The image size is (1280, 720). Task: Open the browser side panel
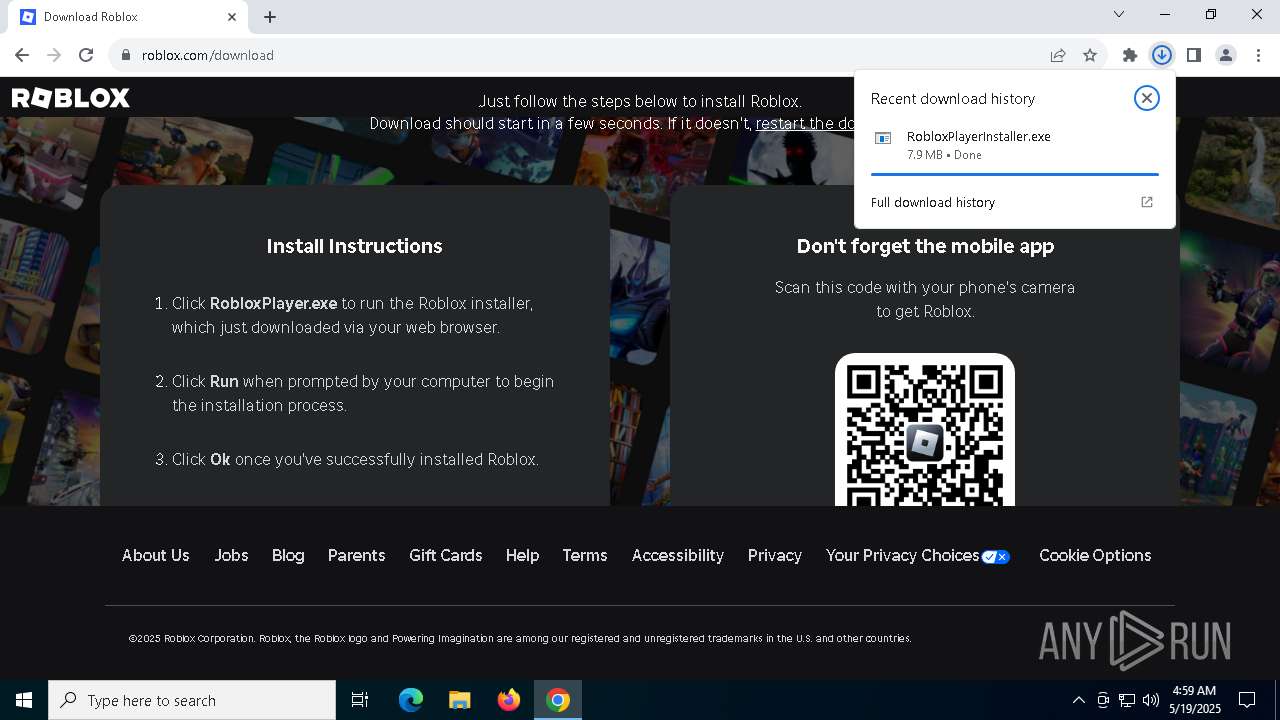[1194, 55]
